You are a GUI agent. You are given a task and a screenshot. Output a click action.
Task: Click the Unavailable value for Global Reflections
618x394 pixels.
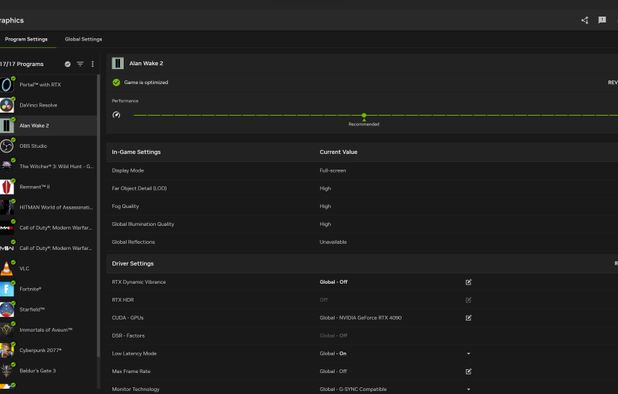click(333, 242)
